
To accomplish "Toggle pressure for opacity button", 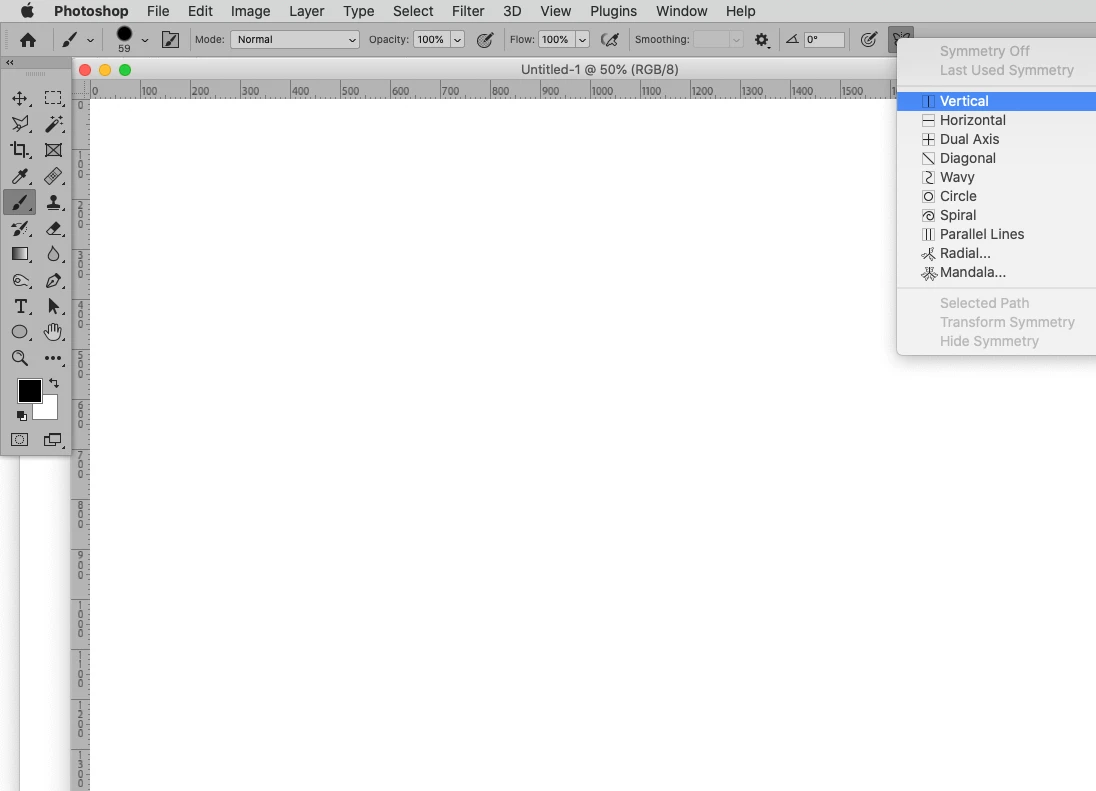I will pyautogui.click(x=484, y=40).
